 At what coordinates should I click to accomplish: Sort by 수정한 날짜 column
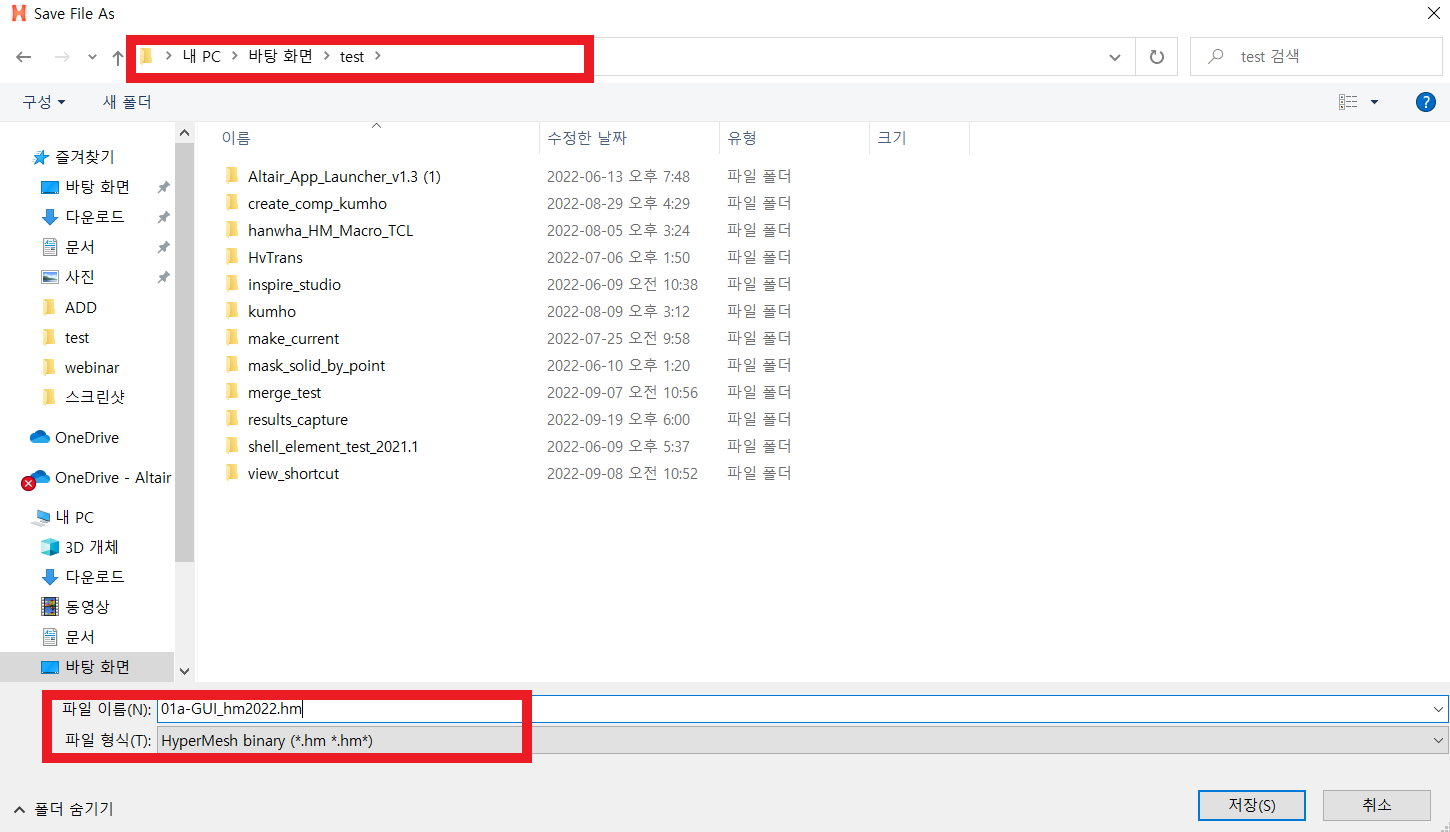tap(587, 138)
